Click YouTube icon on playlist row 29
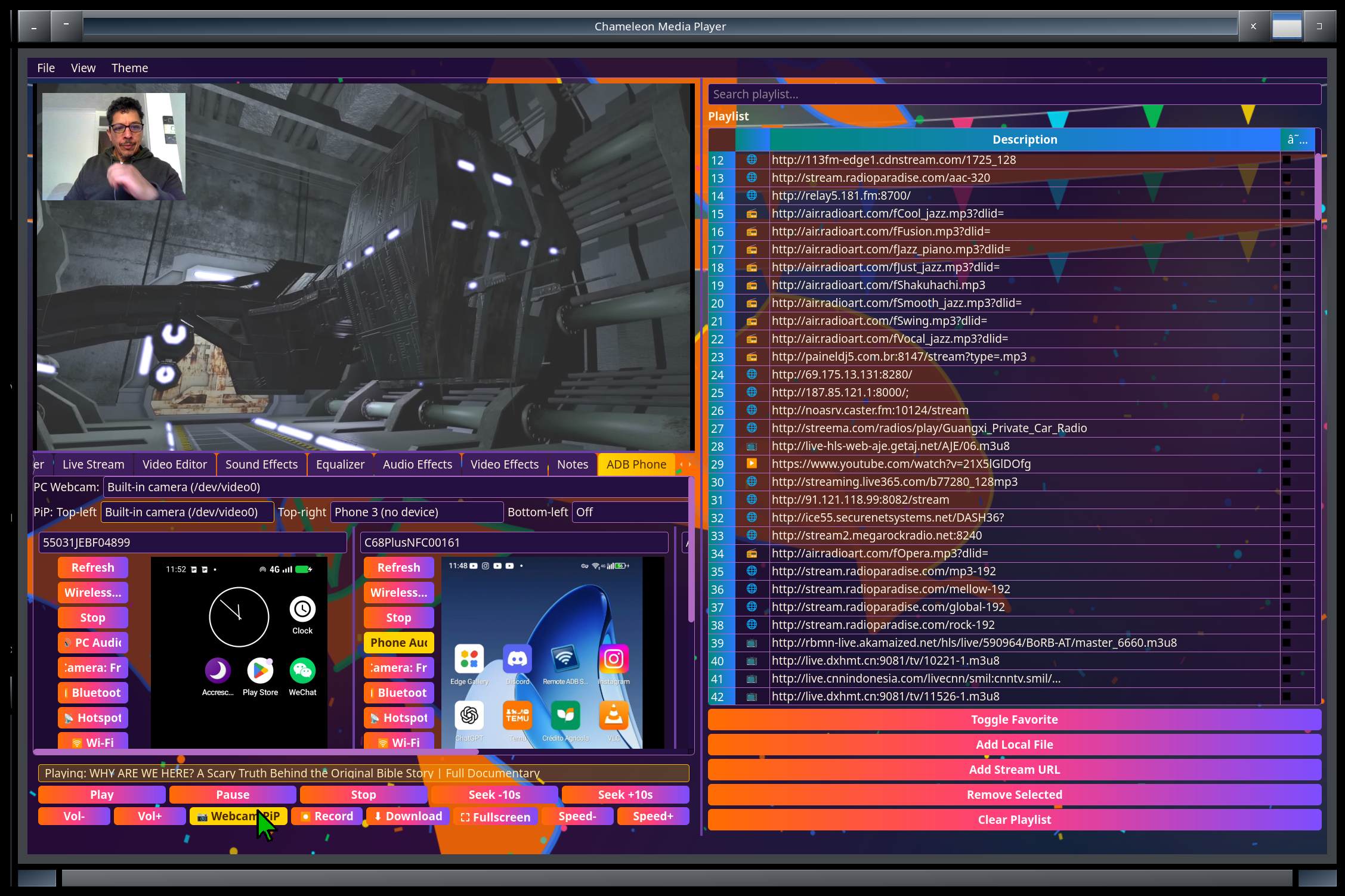This screenshot has height=896, width=1345. [752, 464]
